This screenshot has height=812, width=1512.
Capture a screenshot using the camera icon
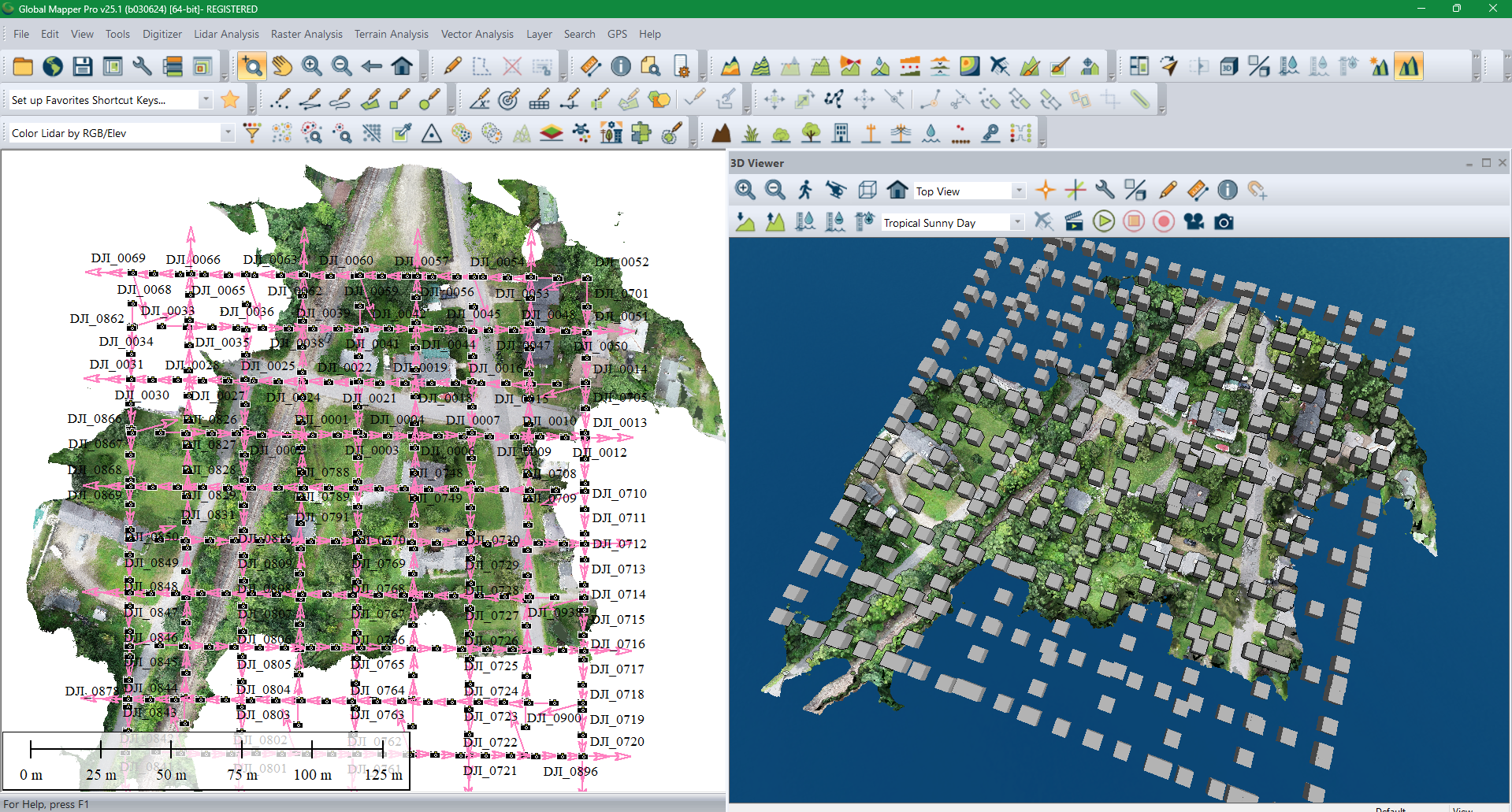(x=1224, y=221)
